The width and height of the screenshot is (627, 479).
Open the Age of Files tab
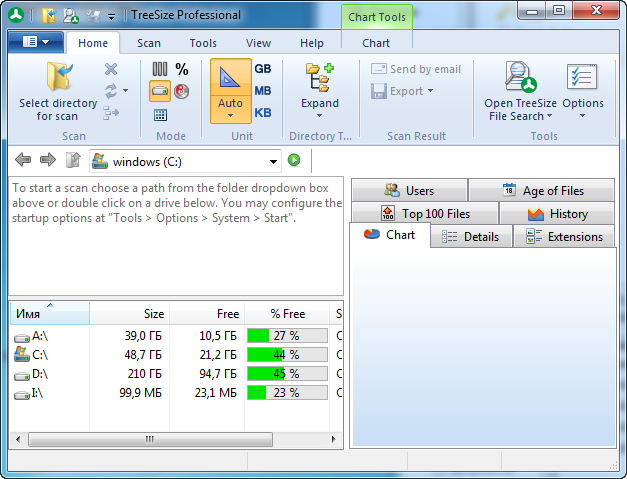(x=541, y=190)
